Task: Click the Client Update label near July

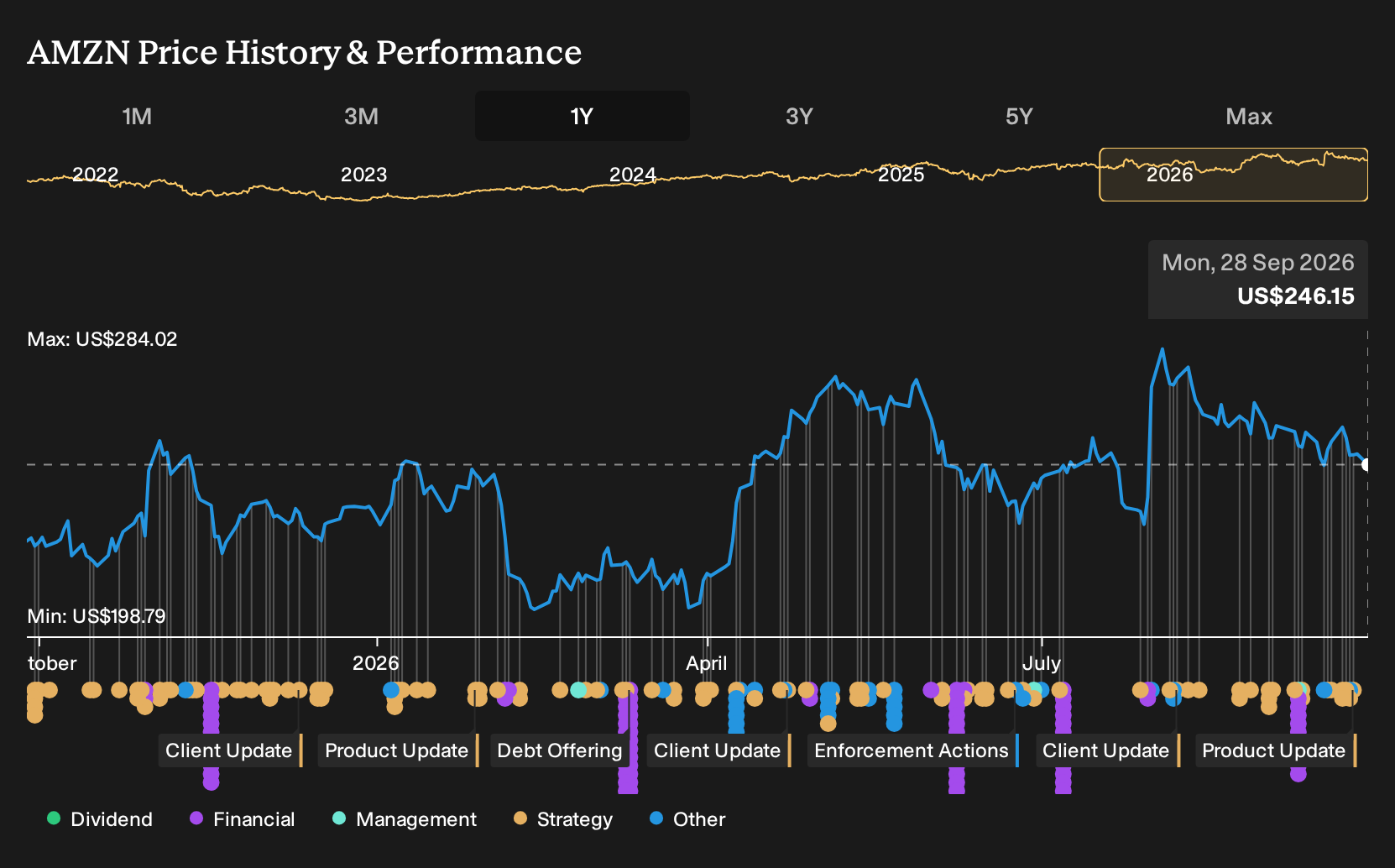Action: [1107, 750]
